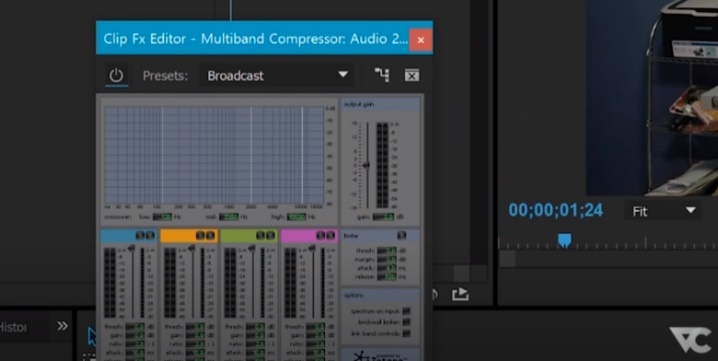Click the delete preset icon
Viewport: 718px width, 361px height.
point(412,75)
